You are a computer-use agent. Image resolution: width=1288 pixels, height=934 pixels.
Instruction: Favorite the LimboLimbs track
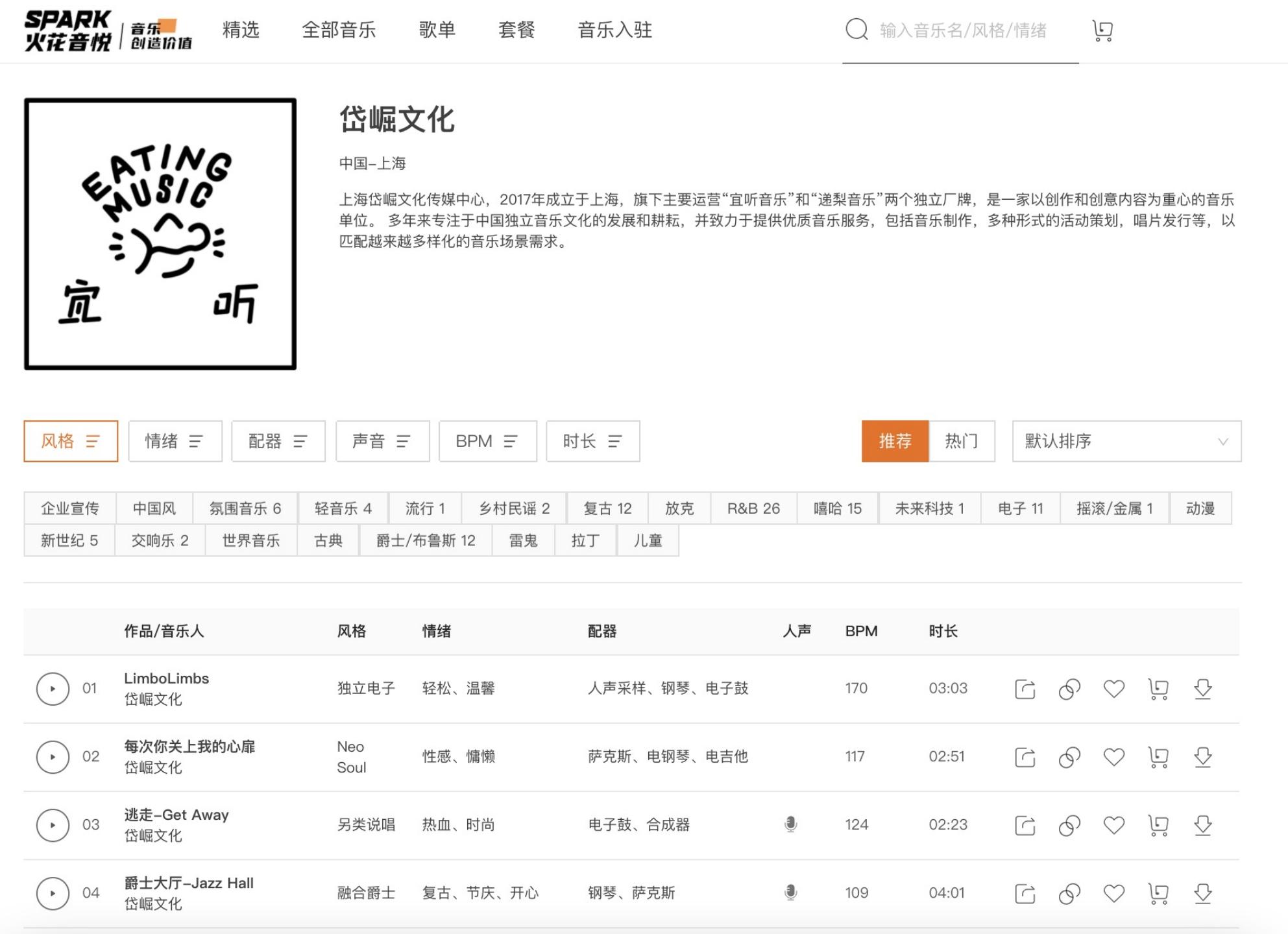[x=1114, y=689]
